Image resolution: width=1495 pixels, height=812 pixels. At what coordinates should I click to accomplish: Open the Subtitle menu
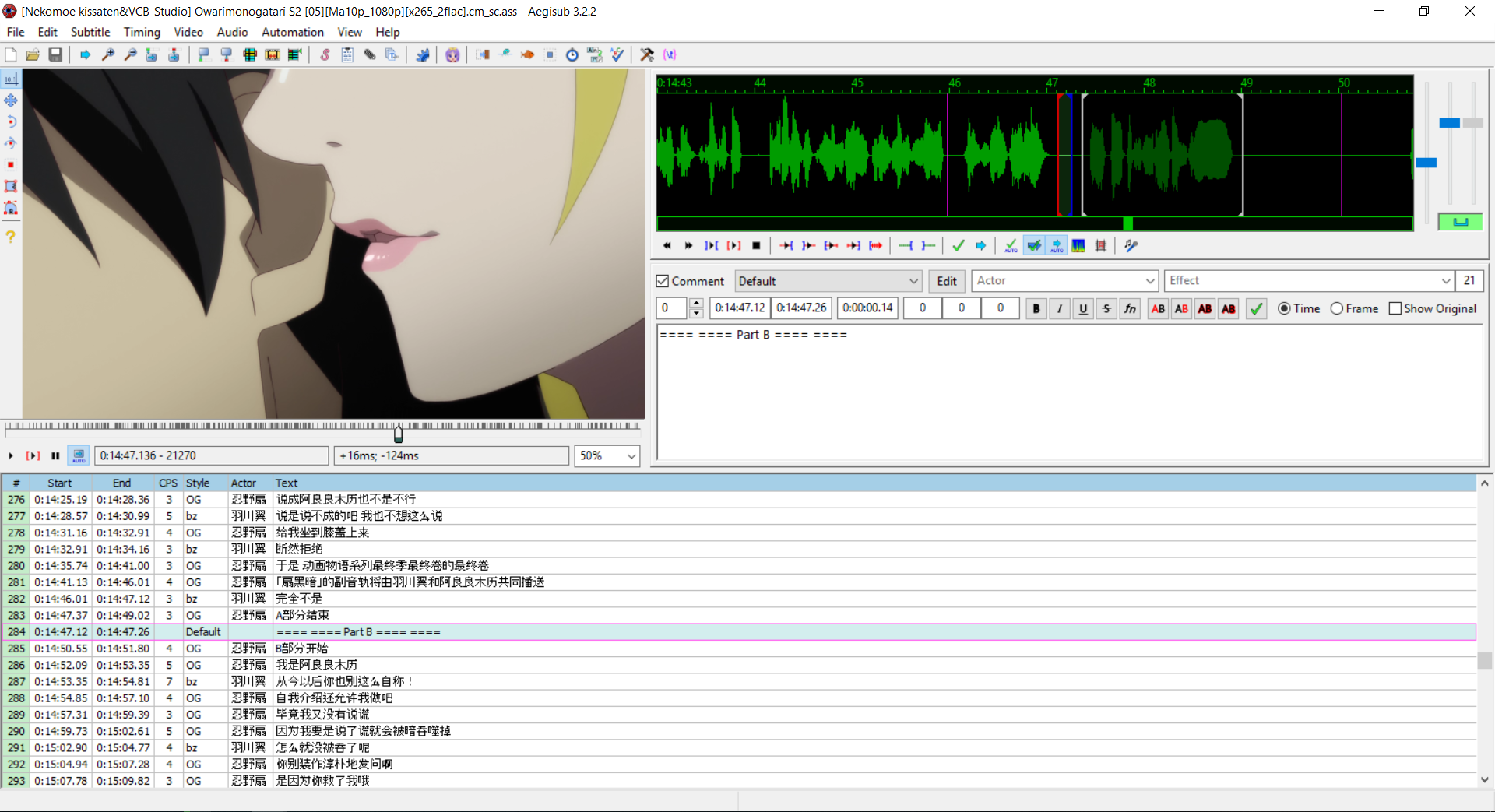click(x=90, y=32)
